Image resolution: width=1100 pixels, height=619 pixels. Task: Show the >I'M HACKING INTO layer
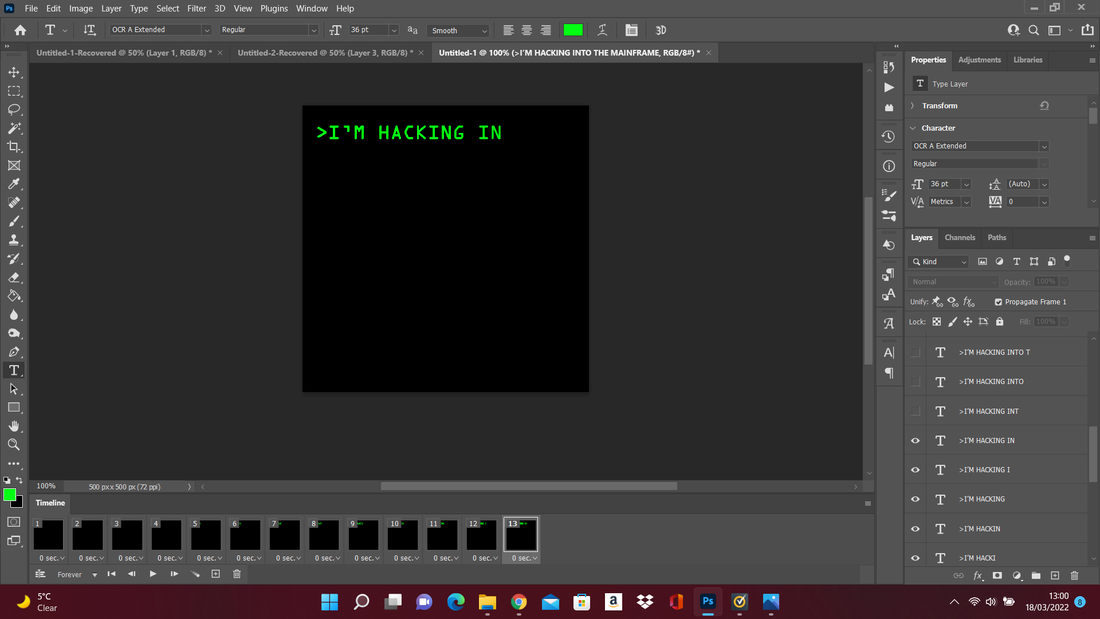915,382
